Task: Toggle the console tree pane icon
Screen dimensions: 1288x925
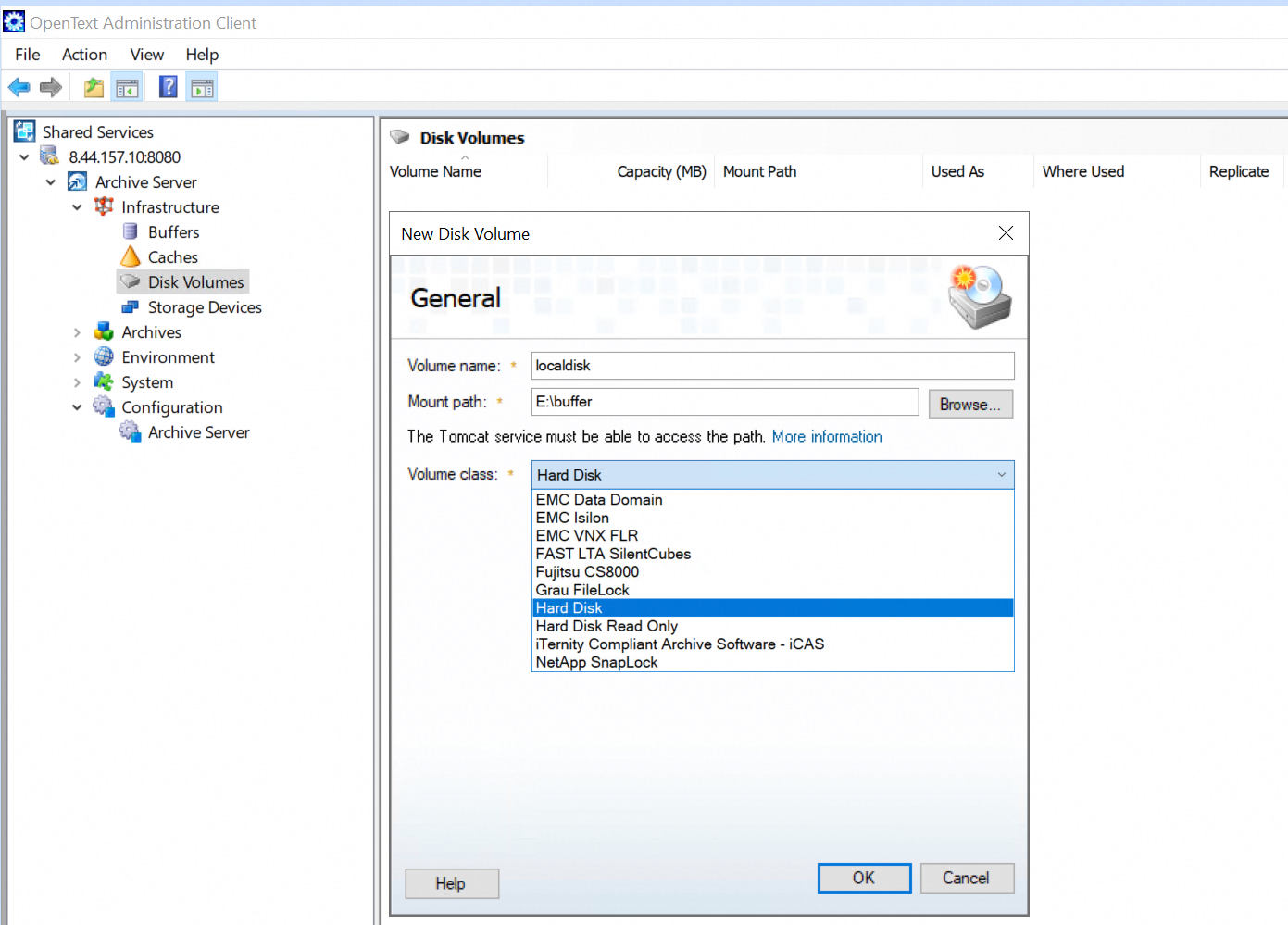Action: [127, 88]
